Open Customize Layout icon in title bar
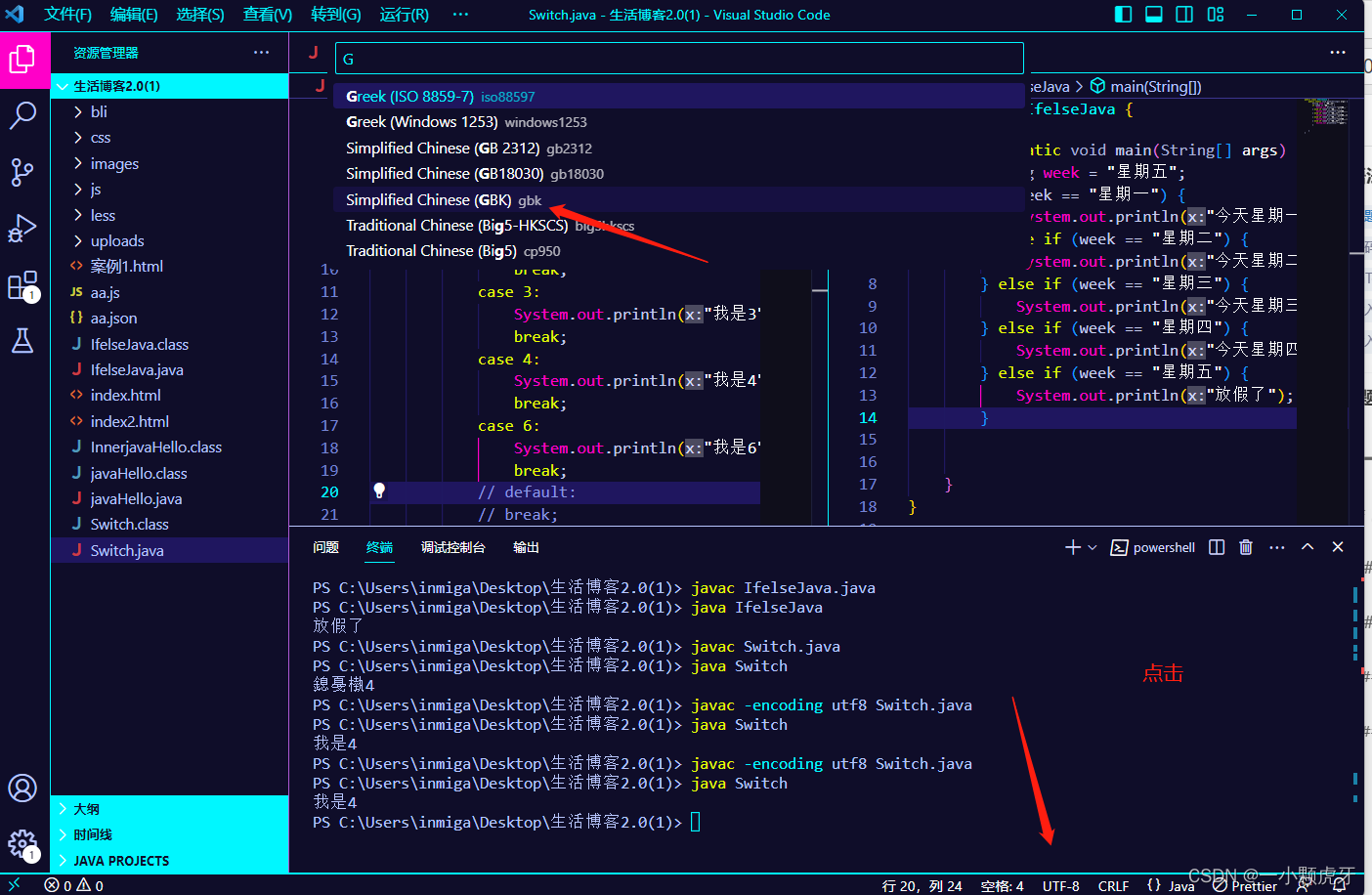 (x=1216, y=15)
